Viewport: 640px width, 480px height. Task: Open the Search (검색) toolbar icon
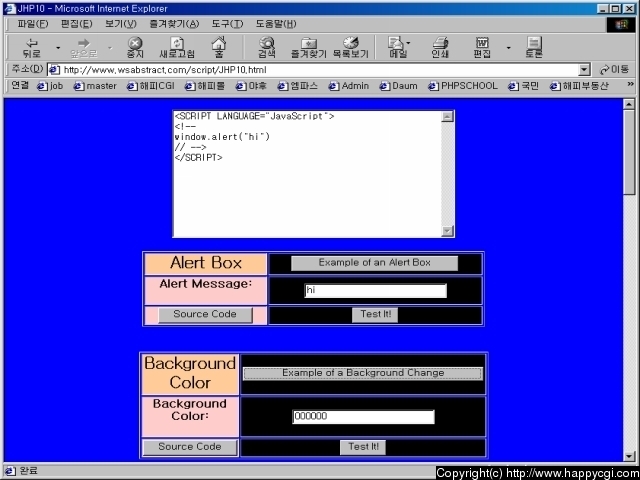(267, 48)
